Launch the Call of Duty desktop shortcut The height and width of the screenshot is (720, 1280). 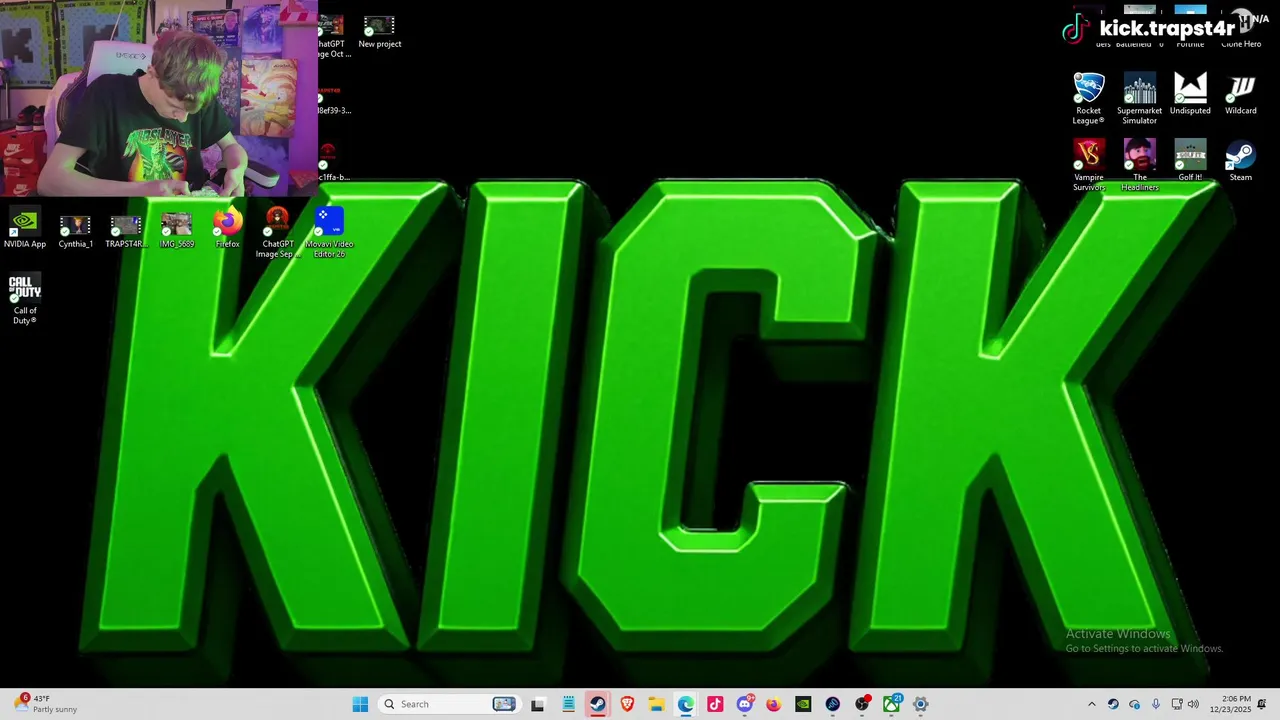pyautogui.click(x=25, y=299)
